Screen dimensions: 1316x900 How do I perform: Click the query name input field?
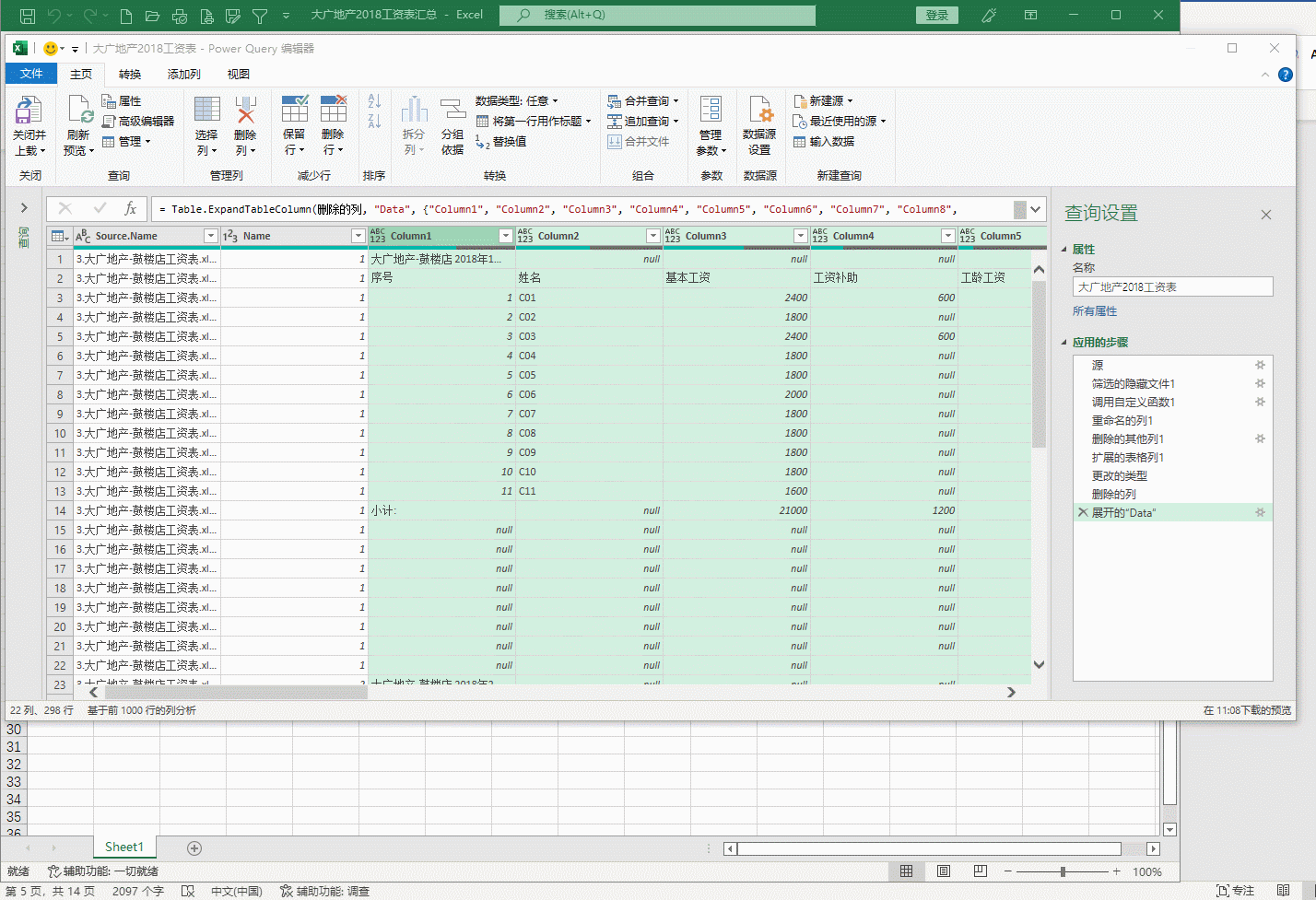tap(1172, 286)
